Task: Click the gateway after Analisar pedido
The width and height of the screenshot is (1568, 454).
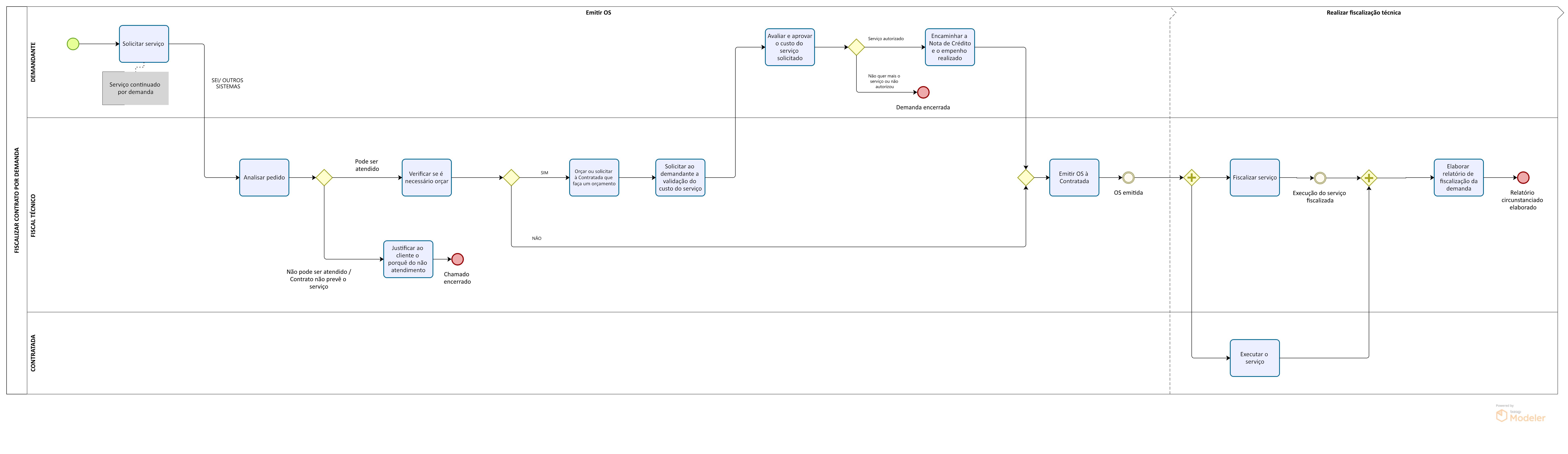Action: [x=324, y=178]
